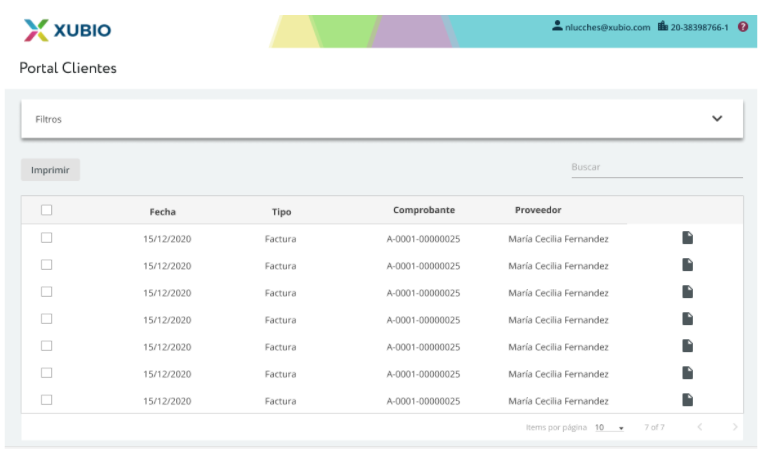This screenshot has height=449, width=758.
Task: Check the box in the seventh invoice row
Action: (46, 400)
